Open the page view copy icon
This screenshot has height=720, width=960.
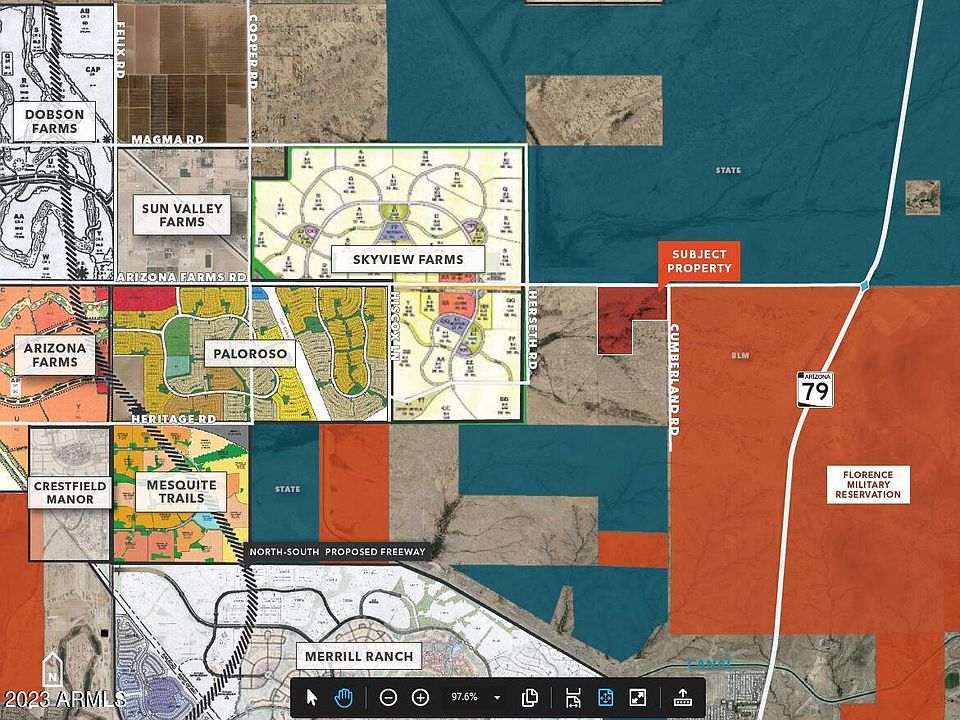(x=530, y=697)
